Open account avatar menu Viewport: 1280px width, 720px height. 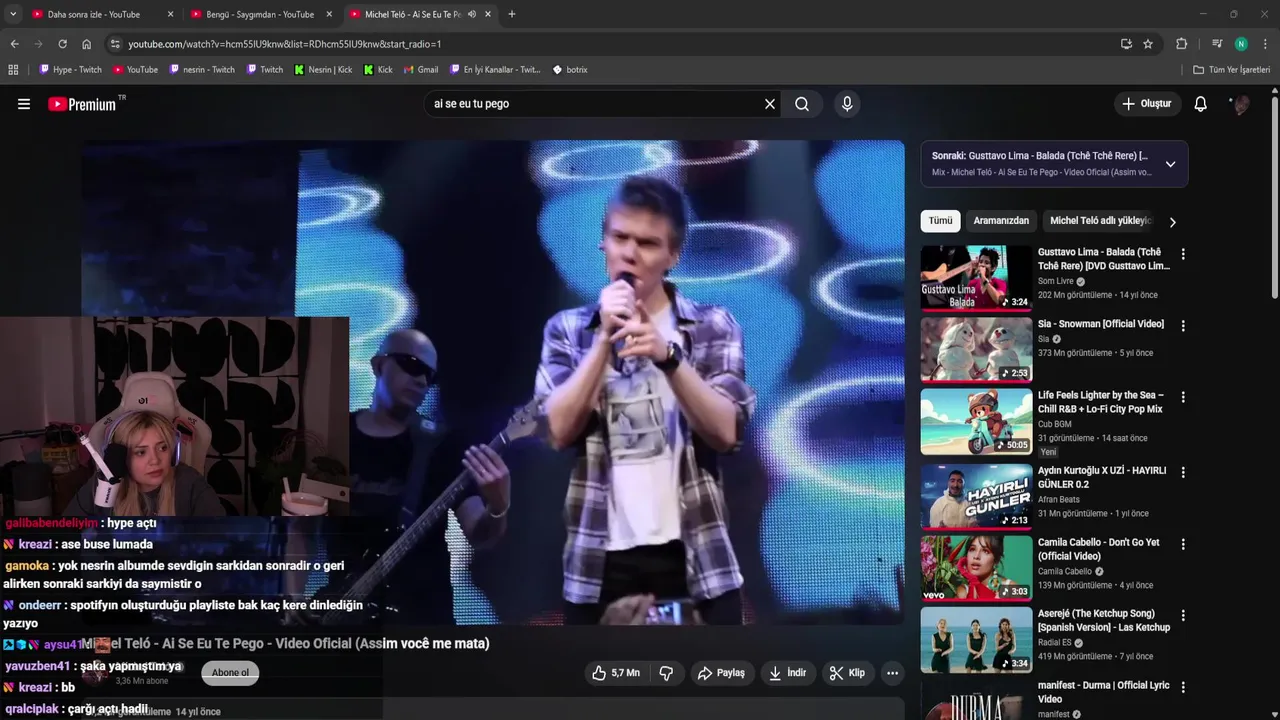[1240, 104]
